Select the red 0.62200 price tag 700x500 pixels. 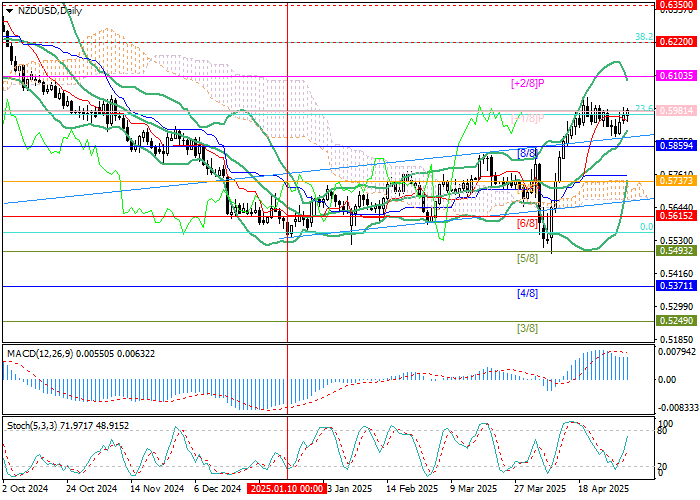click(676, 43)
